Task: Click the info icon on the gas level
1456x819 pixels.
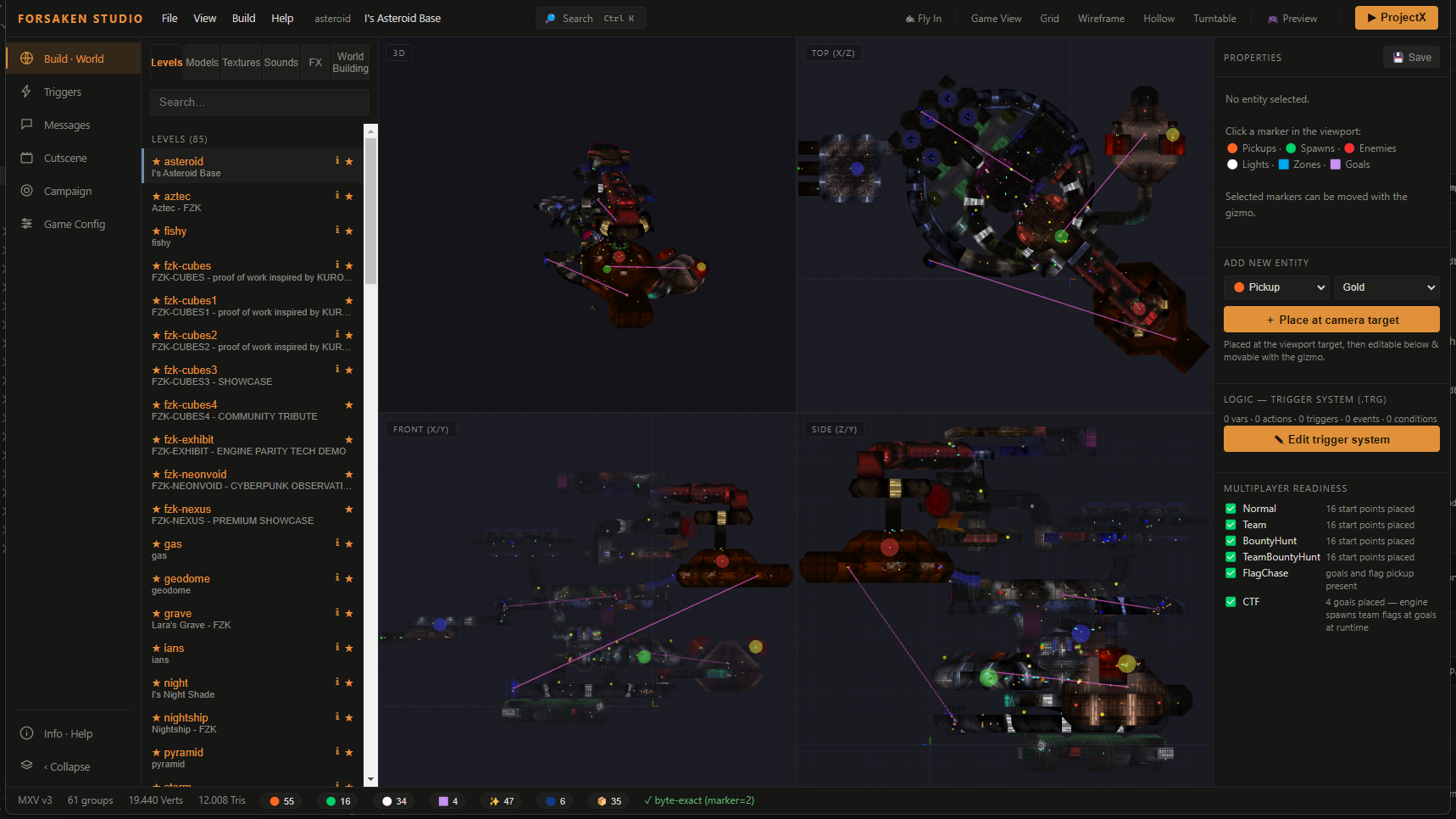Action: pyautogui.click(x=337, y=543)
